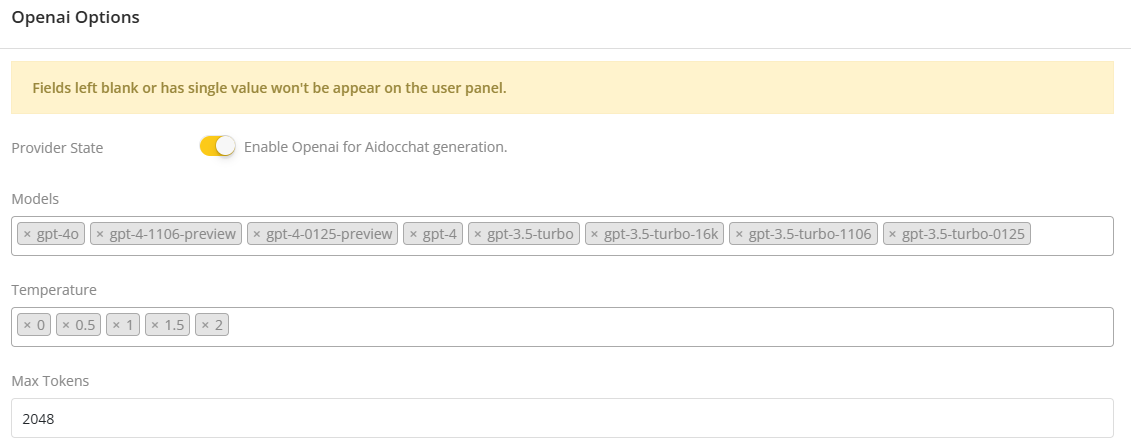Remove temperature value 0 tag
This screenshot has height=448, width=1131.
tap(27, 326)
